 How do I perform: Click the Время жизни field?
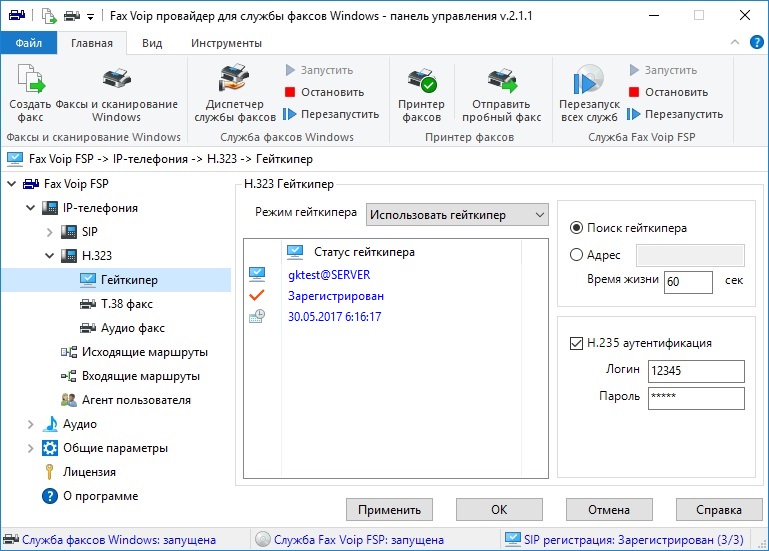click(688, 282)
